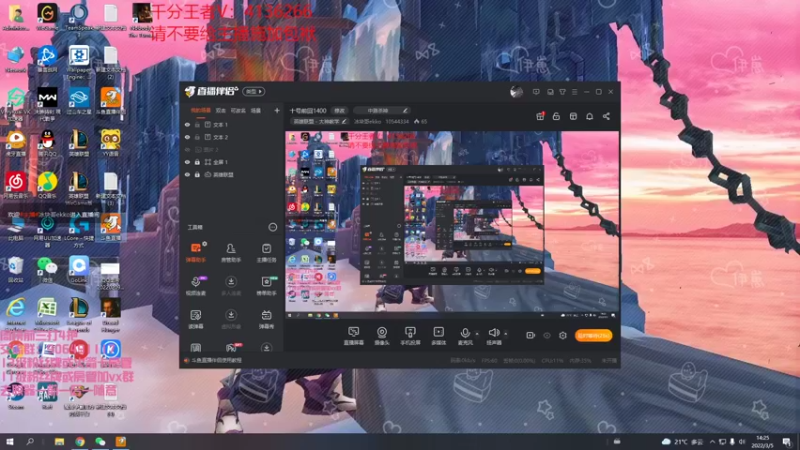Unlock the 英雄联盟 layer
Screen dimensions: 800x450
pyautogui.click(x=197, y=174)
